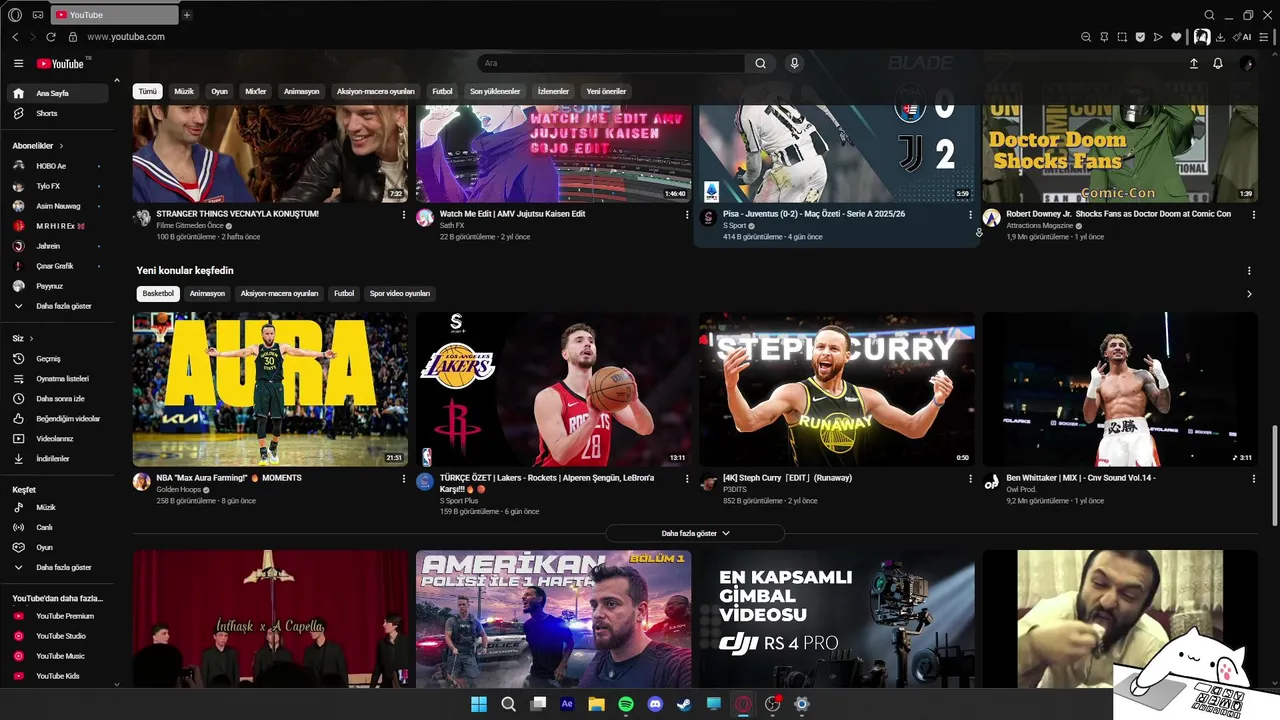Open the upload/create icon in header
1280x720 pixels.
point(1193,63)
